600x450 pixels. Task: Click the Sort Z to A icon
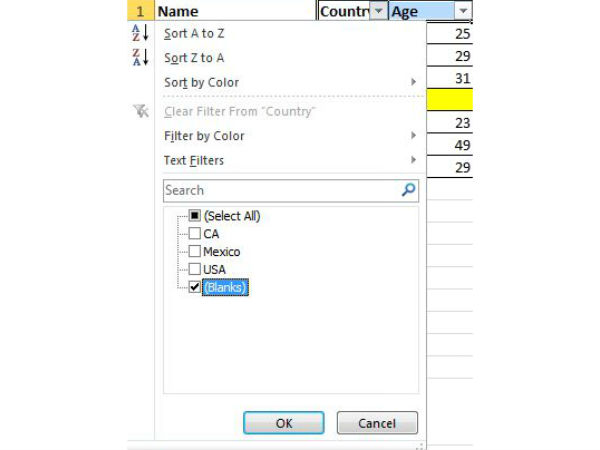tap(140, 58)
